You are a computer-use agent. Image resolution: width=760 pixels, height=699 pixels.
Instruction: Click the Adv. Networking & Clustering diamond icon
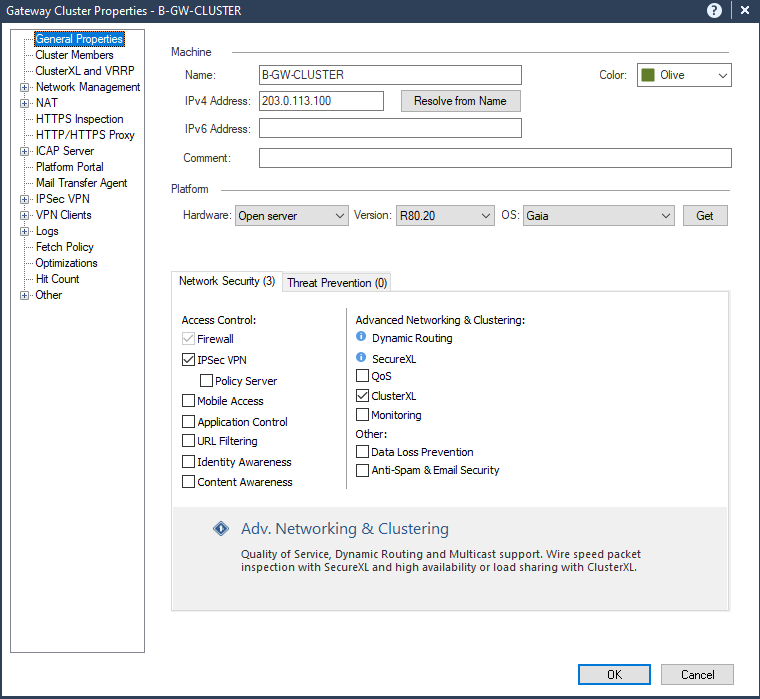coord(221,529)
